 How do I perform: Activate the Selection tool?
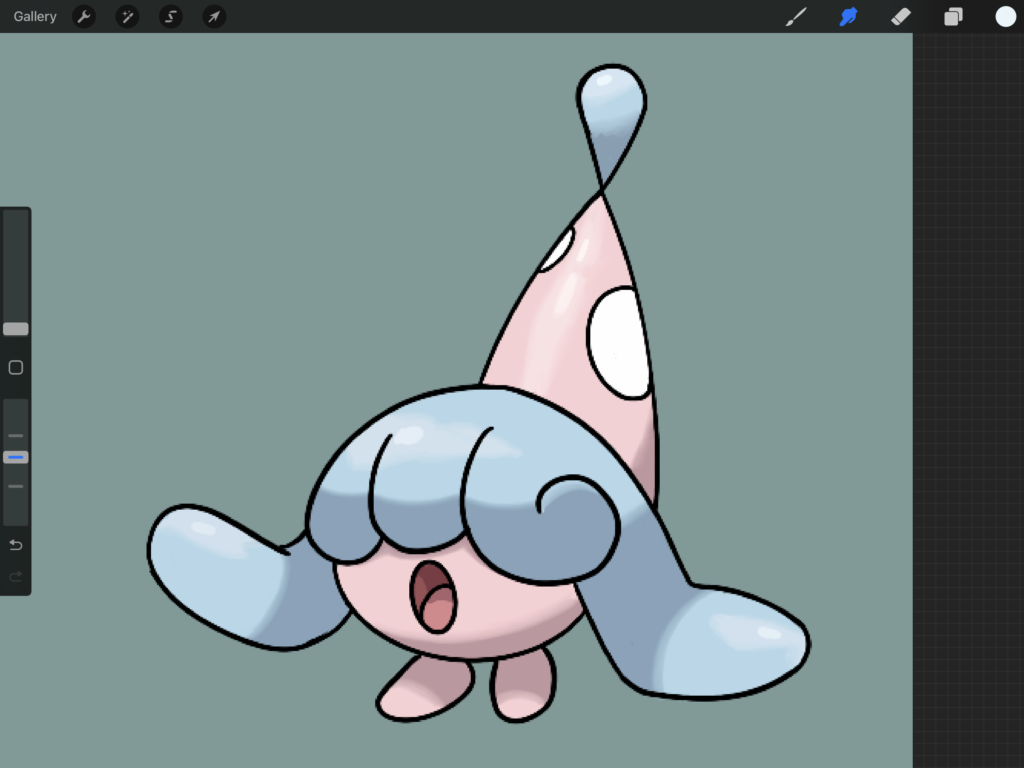(170, 16)
